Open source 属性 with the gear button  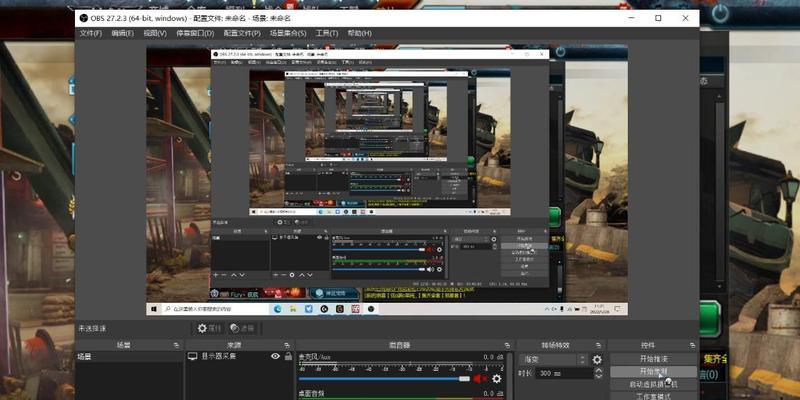coord(209,328)
